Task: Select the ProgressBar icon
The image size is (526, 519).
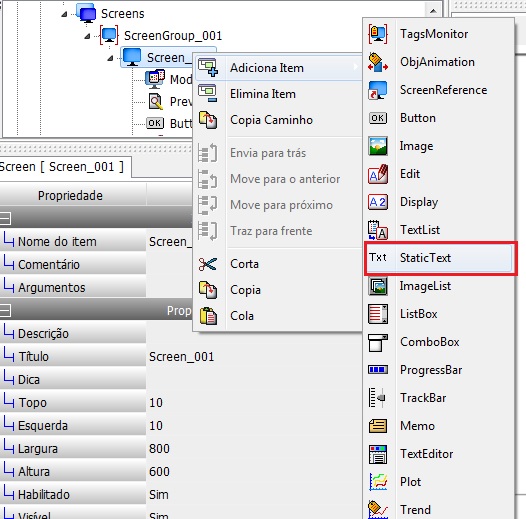Action: pyautogui.click(x=378, y=370)
